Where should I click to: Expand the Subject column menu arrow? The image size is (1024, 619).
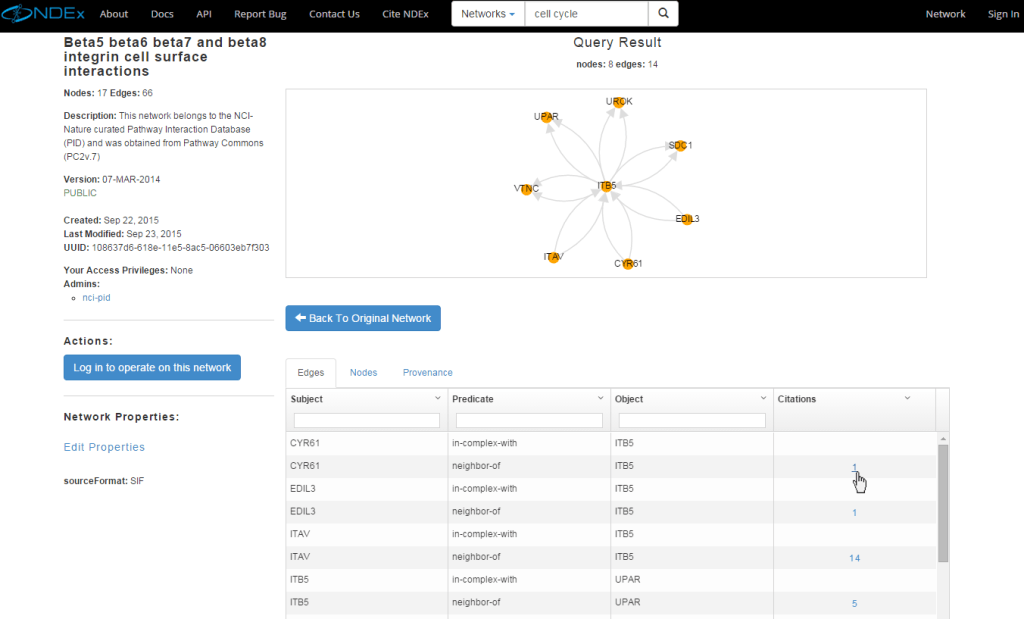(x=438, y=398)
